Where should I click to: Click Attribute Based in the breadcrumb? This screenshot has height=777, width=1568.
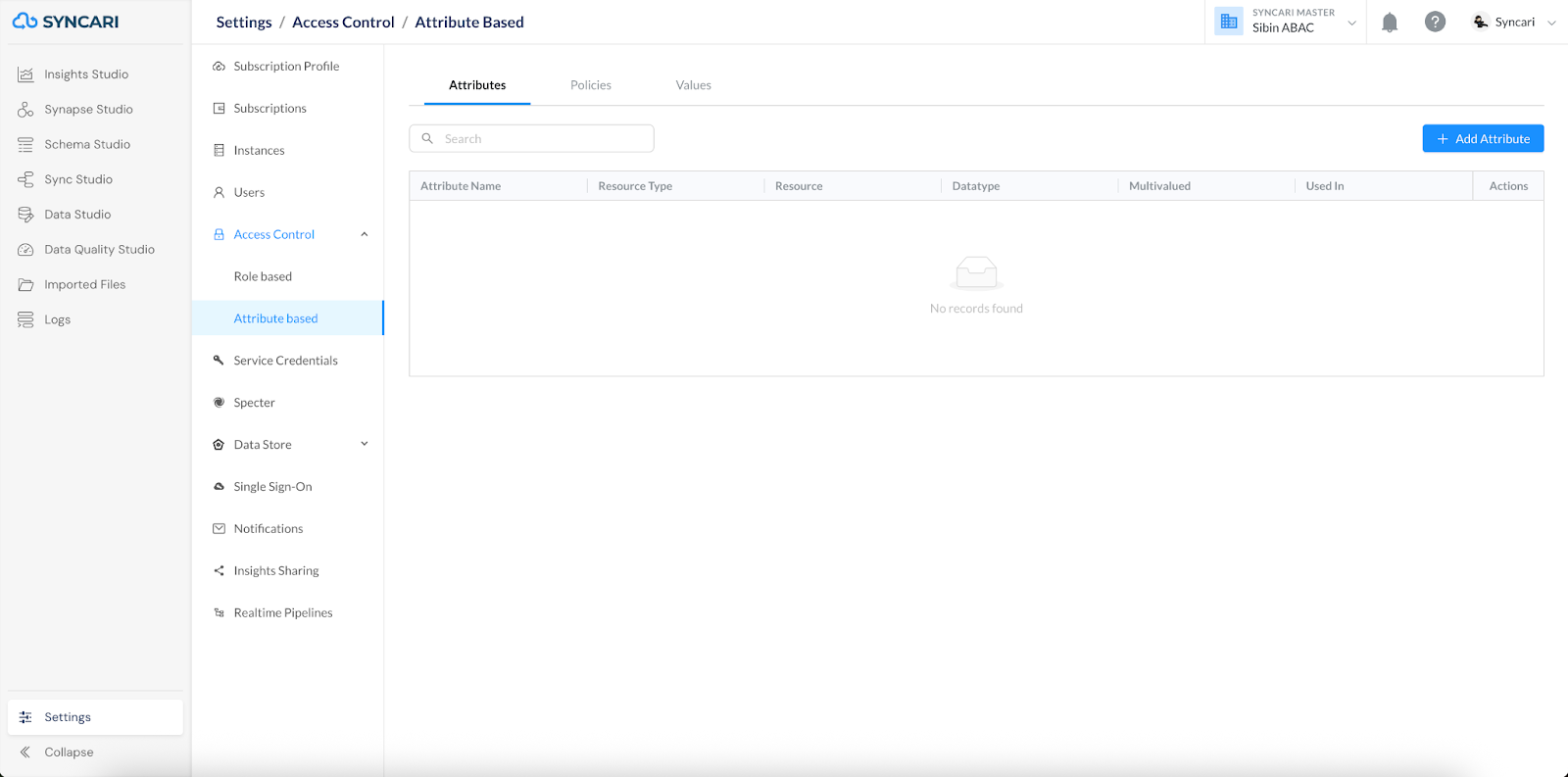pos(469,23)
